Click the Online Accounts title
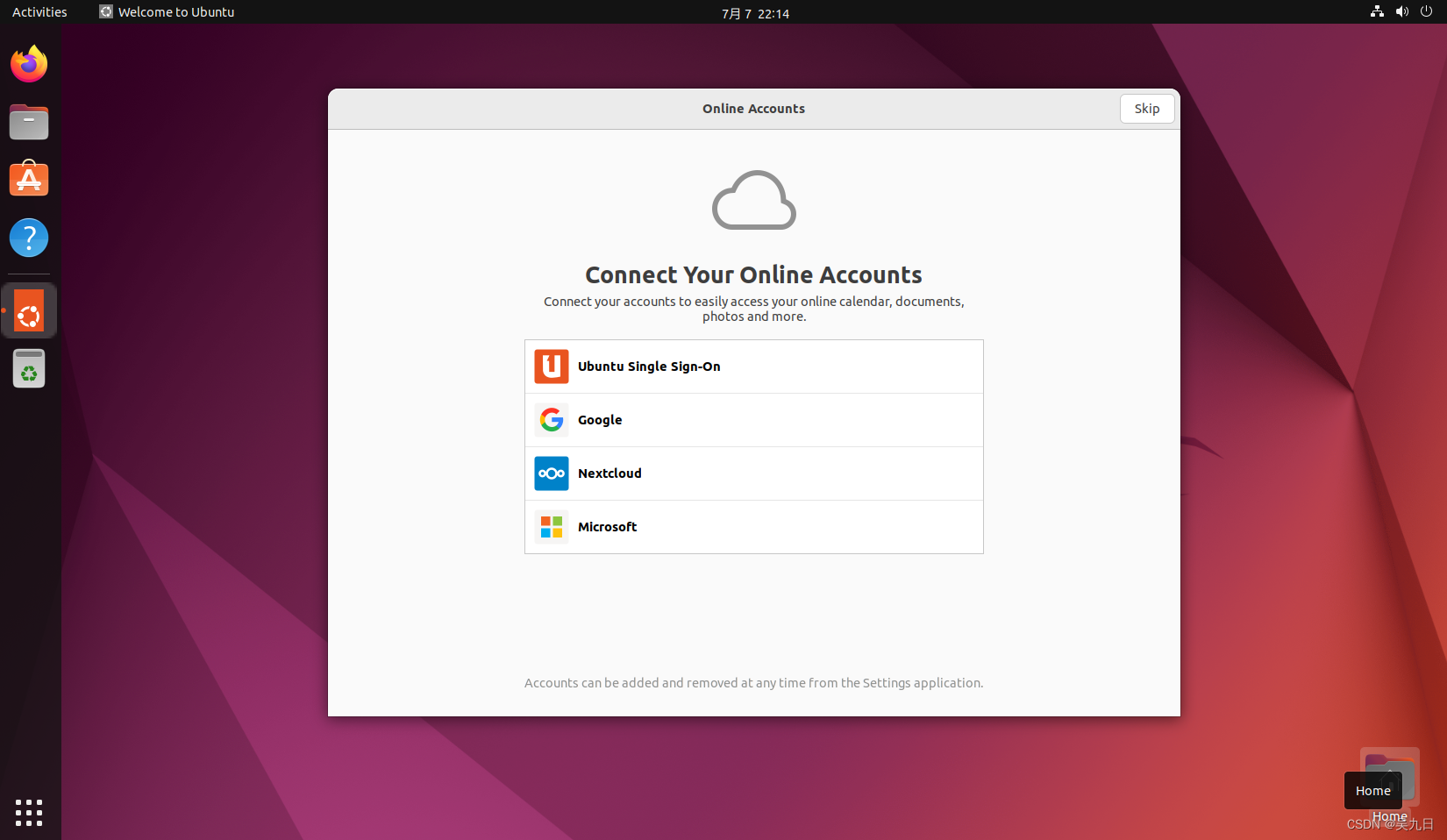1447x840 pixels. (753, 109)
